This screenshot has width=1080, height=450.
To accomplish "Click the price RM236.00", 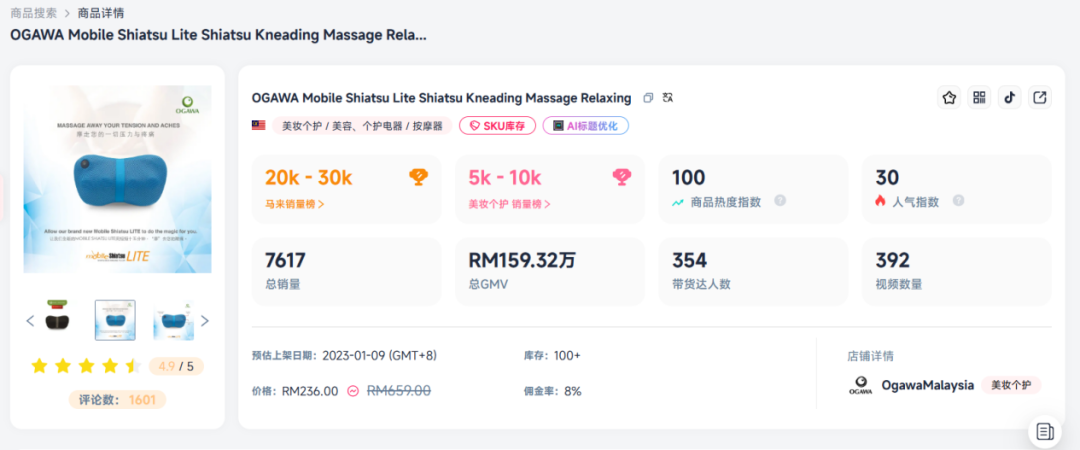I will tap(310, 391).
